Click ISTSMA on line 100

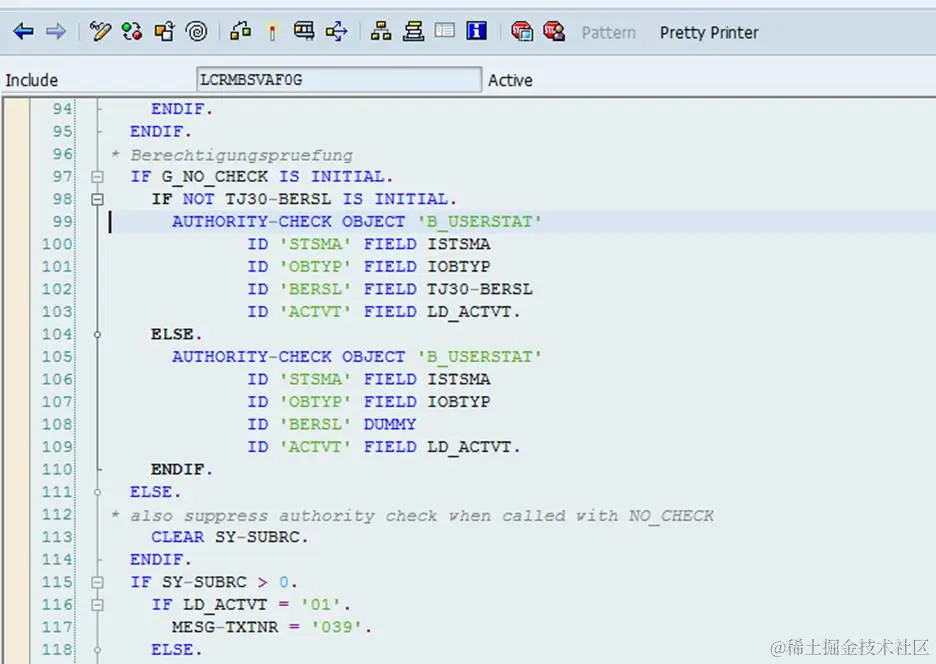[458, 244]
